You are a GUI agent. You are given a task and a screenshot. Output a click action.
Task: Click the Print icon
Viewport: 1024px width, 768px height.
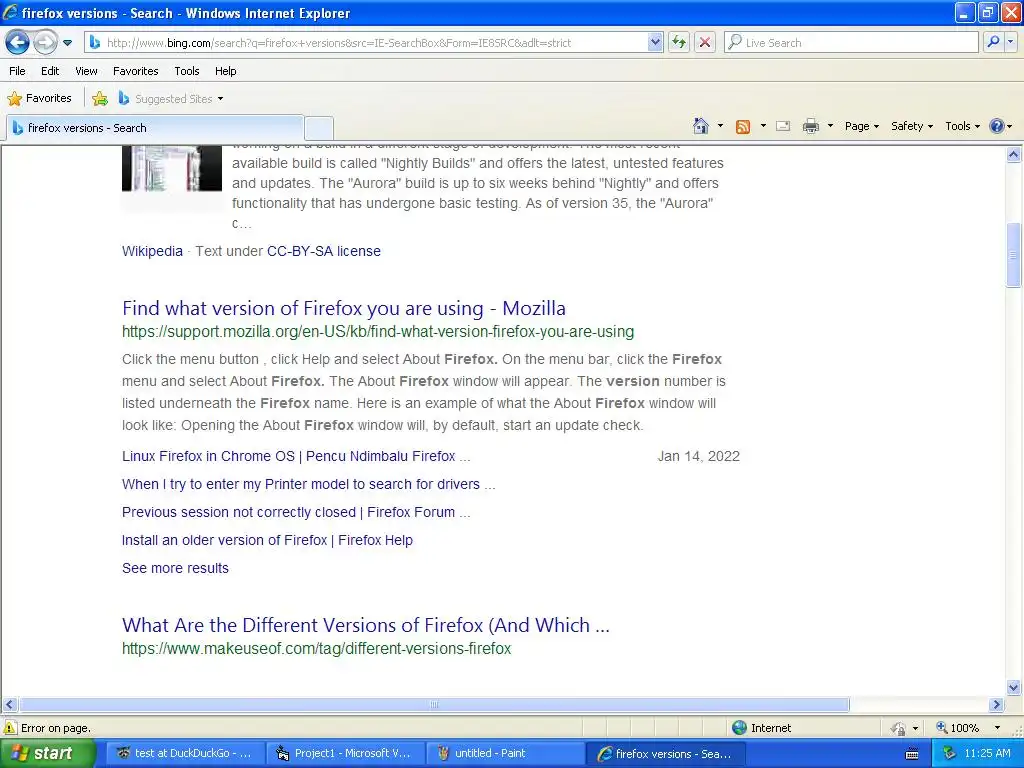810,126
